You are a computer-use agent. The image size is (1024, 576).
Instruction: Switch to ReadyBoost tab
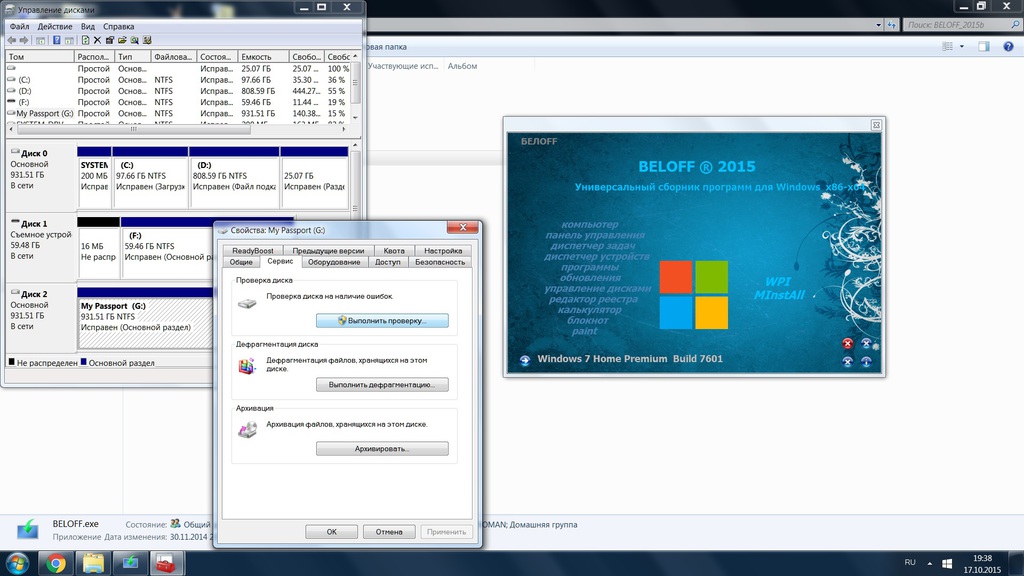(253, 250)
